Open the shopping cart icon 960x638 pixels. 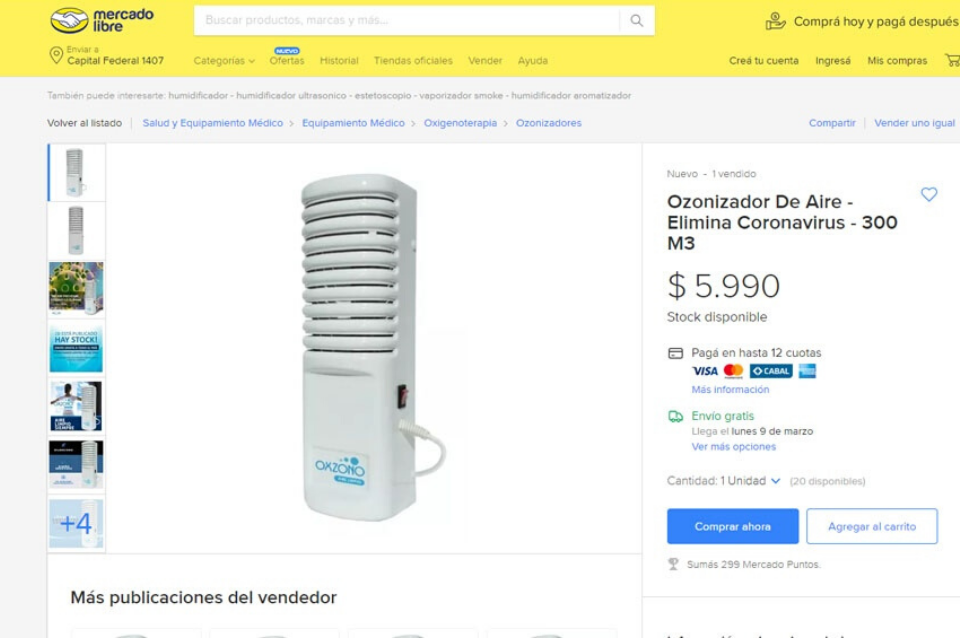pos(953,60)
